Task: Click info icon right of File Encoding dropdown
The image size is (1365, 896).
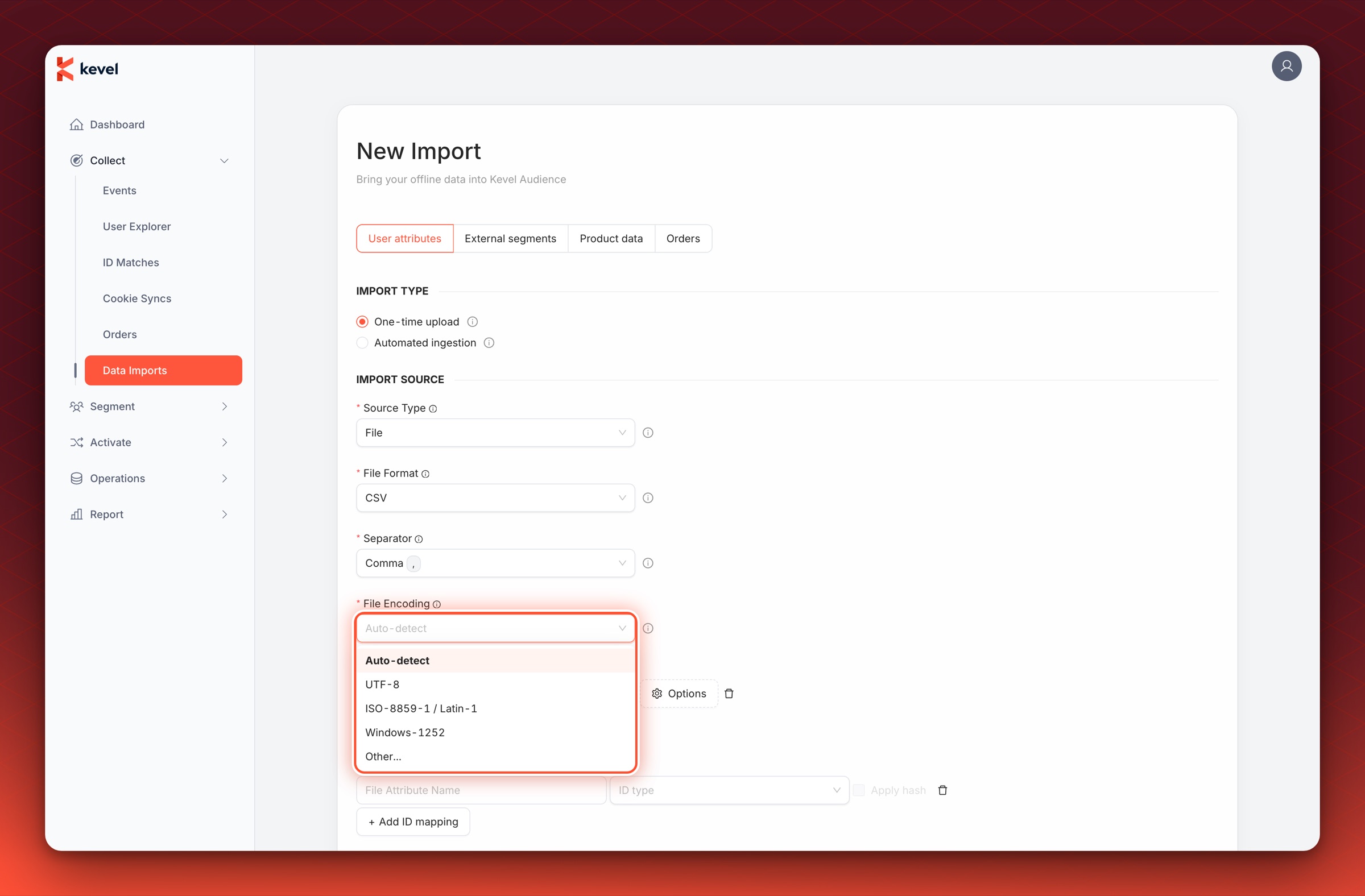Action: 647,628
